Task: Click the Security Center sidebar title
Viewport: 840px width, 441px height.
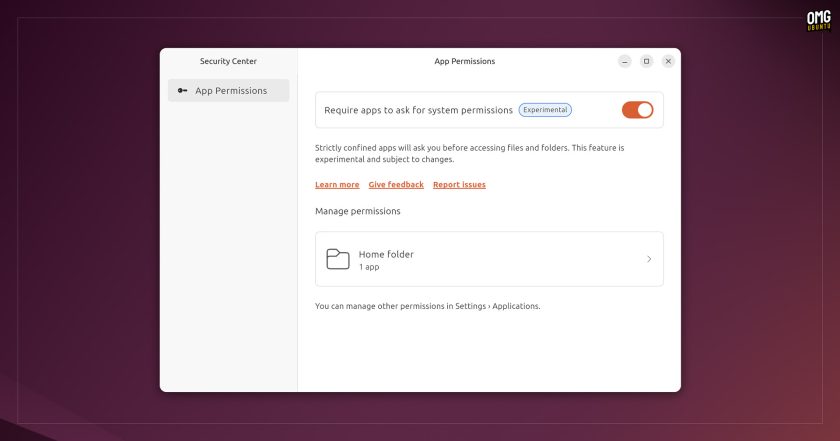Action: 228,61
